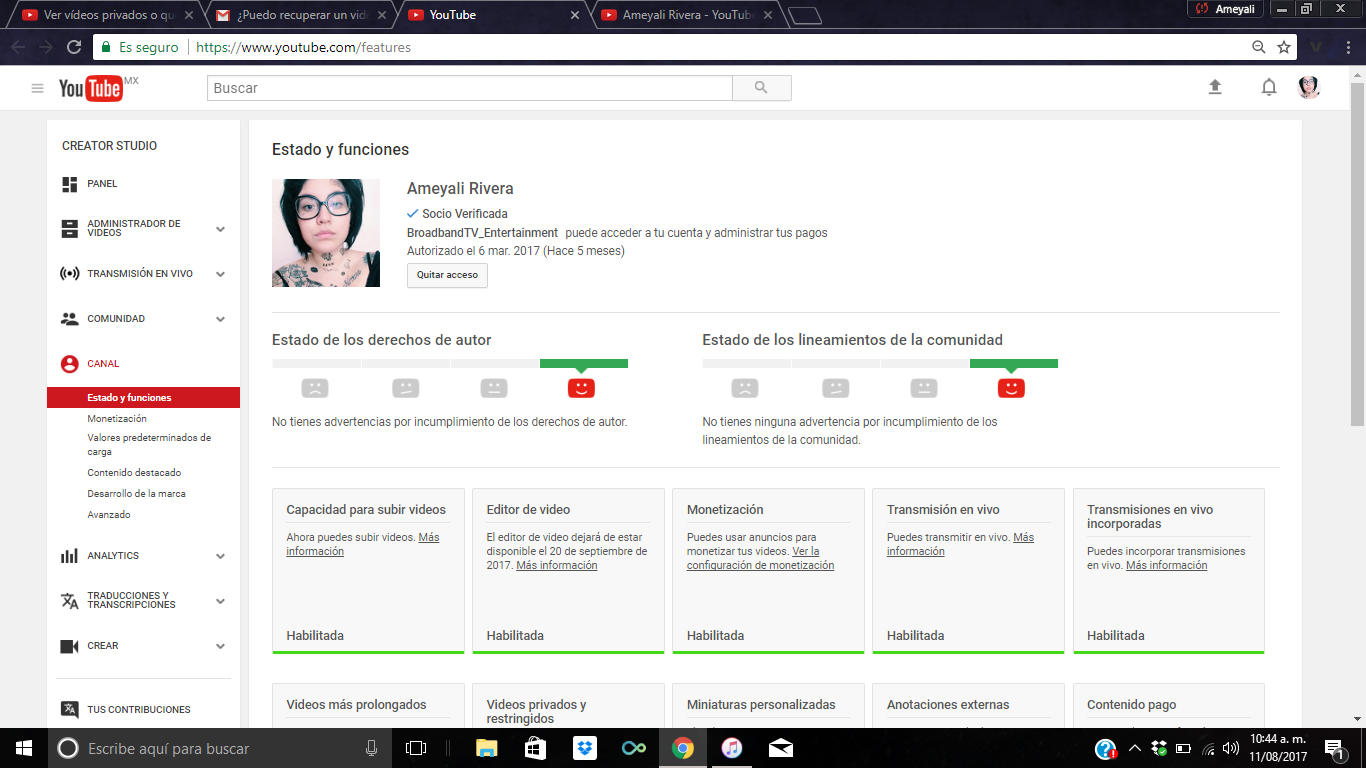The width and height of the screenshot is (1366, 768).
Task: Click the browser back arrow
Action: tap(18, 47)
